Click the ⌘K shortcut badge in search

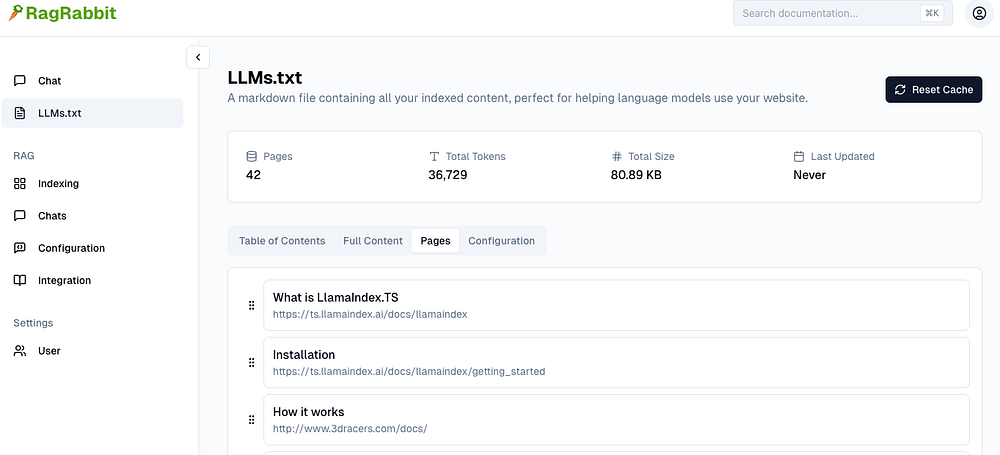click(932, 13)
